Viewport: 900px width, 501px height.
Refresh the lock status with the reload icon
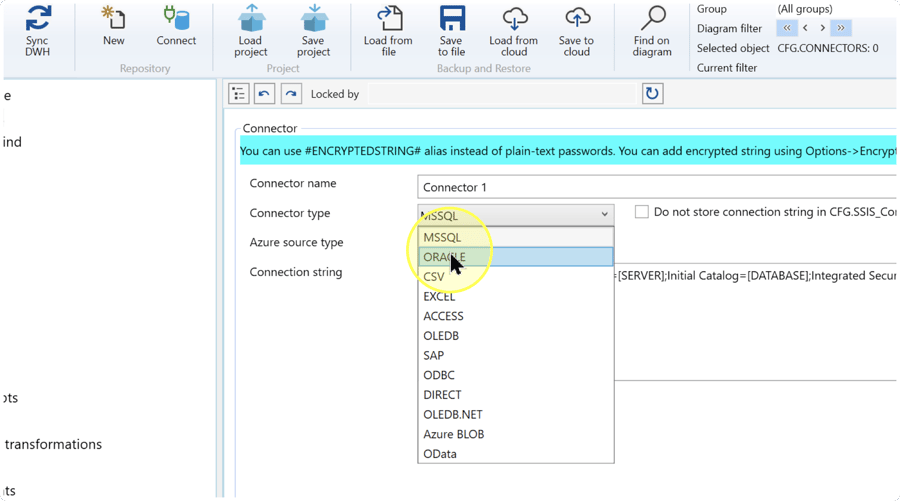(x=652, y=94)
